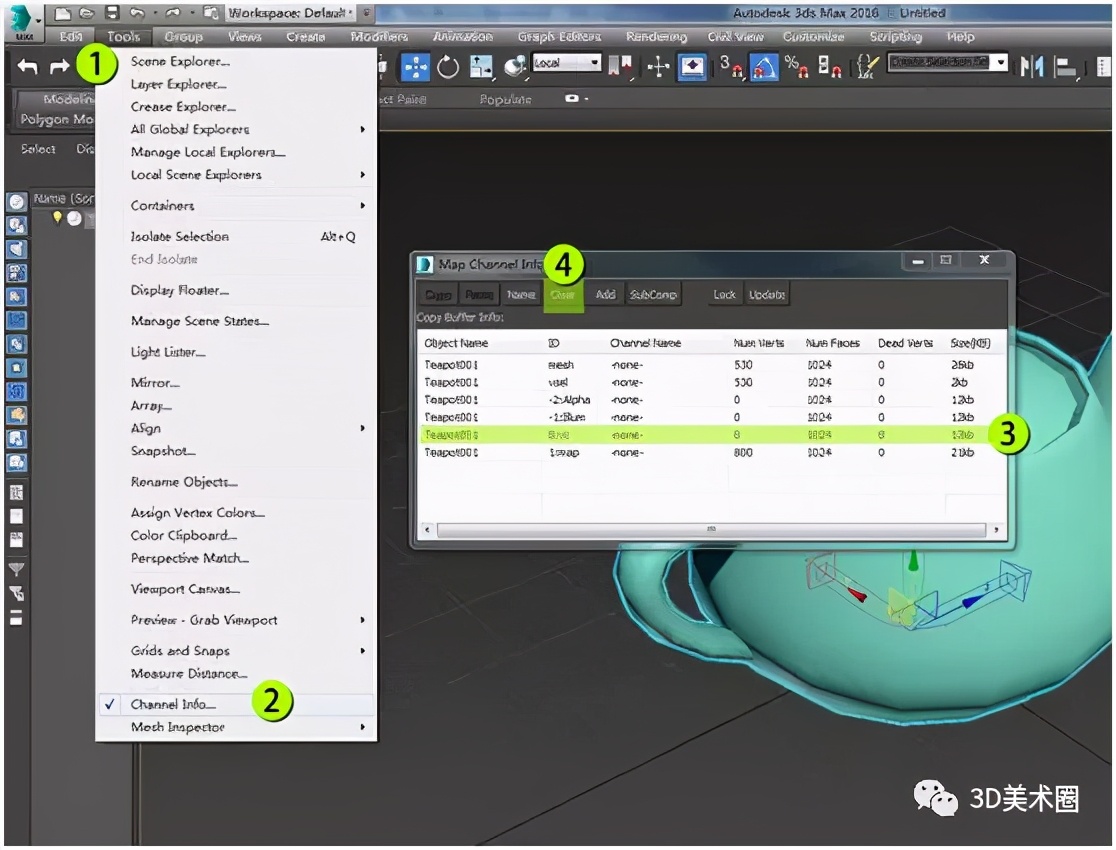The image size is (1116, 850).
Task: Choose Scene Explorer from Tools menu
Action: coord(175,61)
